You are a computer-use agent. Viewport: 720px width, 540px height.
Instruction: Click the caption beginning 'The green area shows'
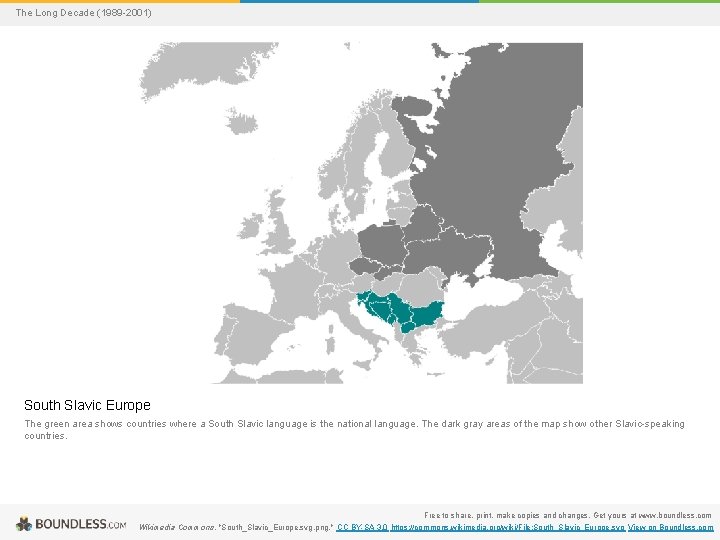tap(354, 430)
